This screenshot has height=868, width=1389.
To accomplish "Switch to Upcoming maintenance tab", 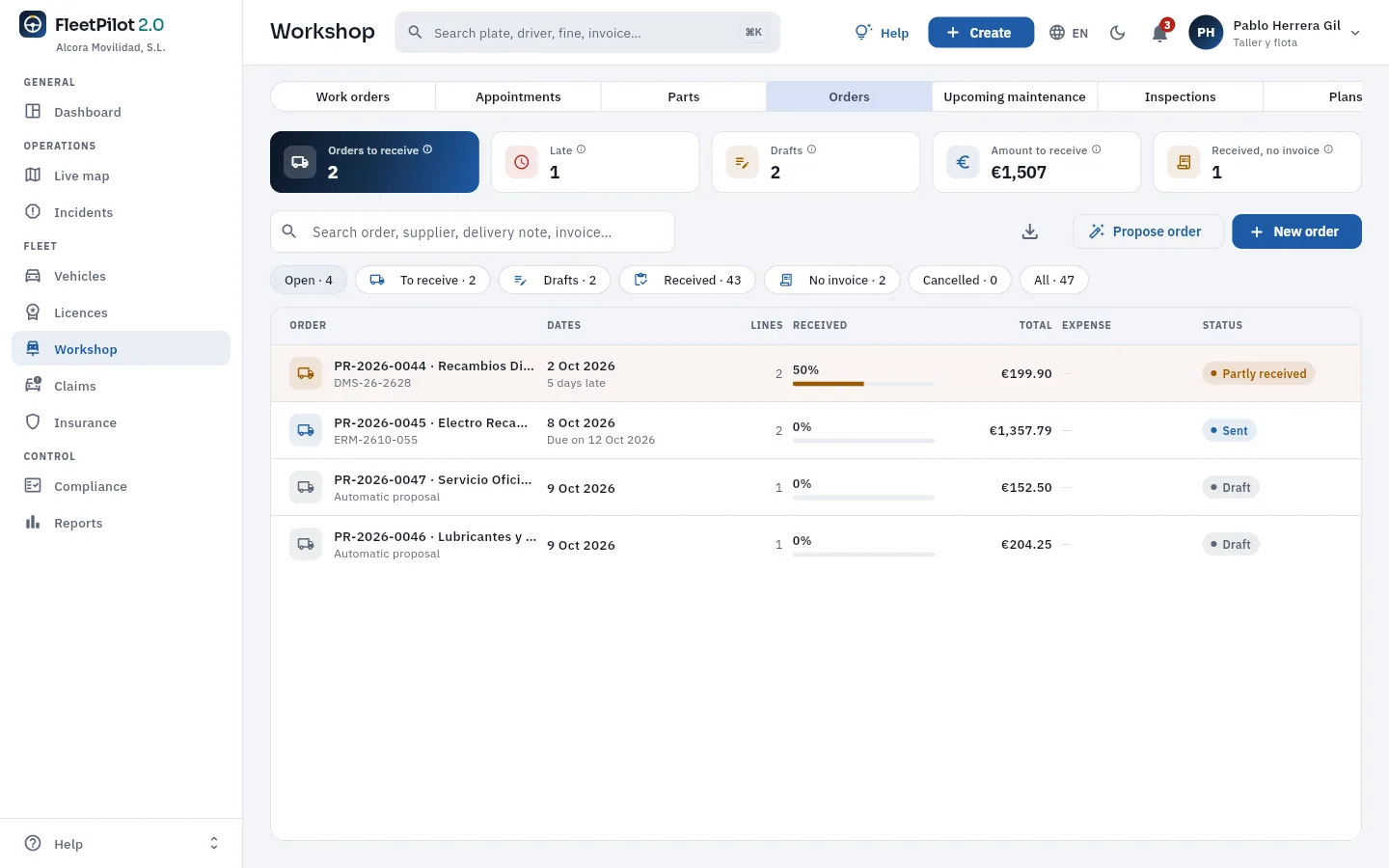I will [1015, 96].
